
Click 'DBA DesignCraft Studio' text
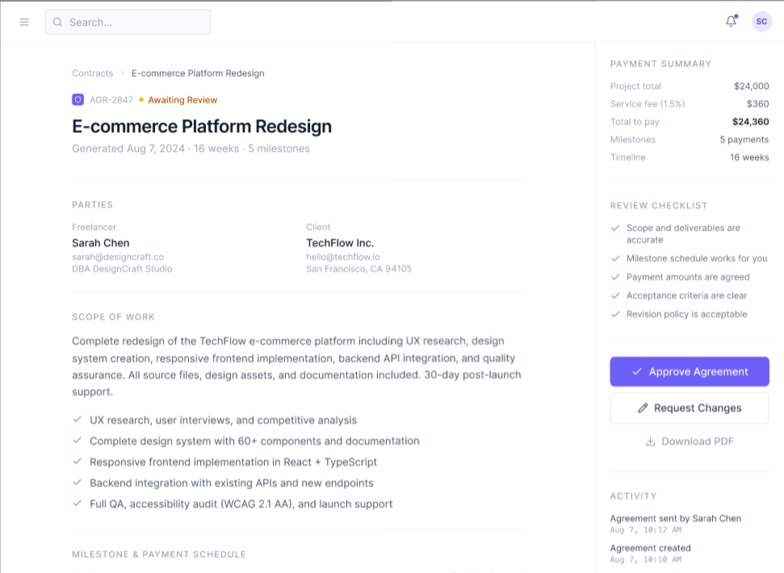tap(122, 268)
